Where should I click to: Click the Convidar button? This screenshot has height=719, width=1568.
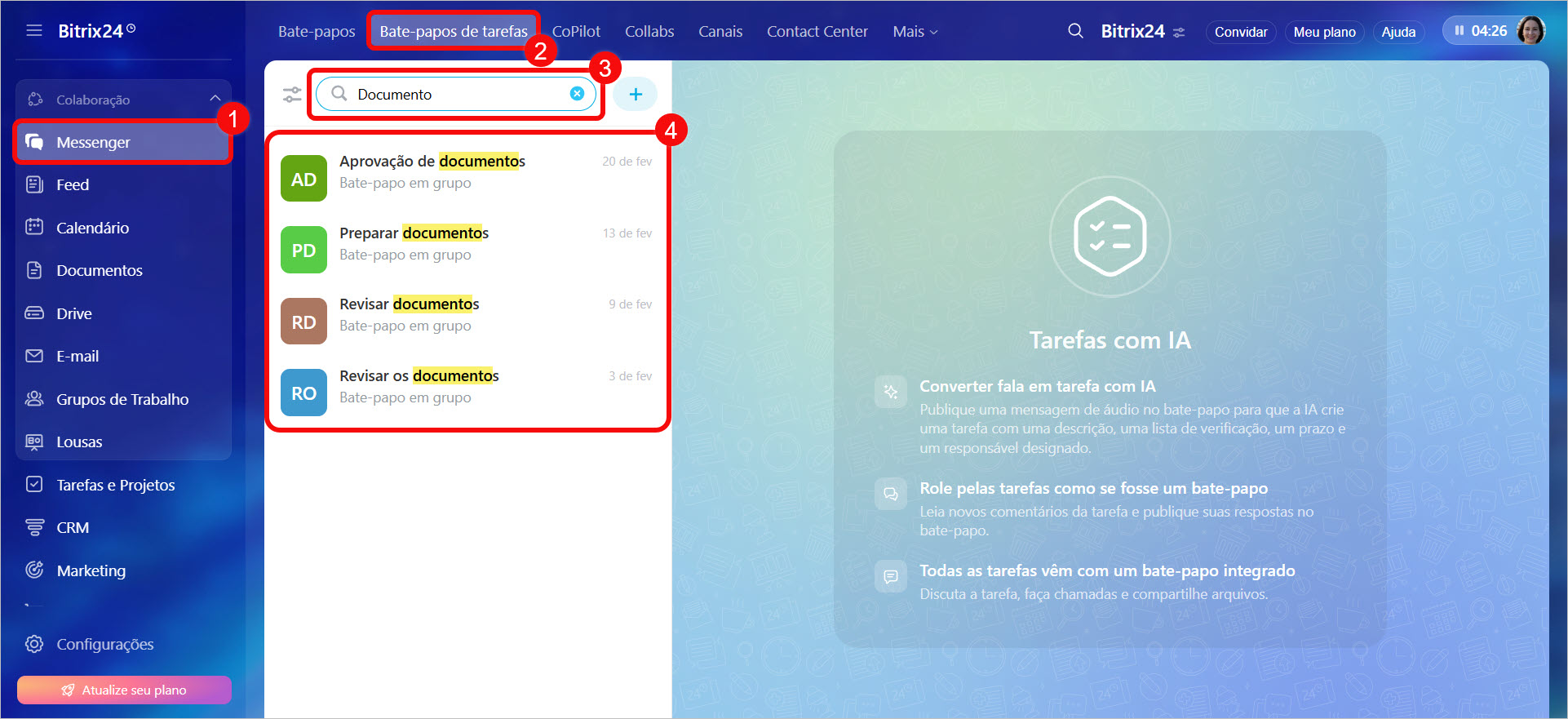[1240, 32]
